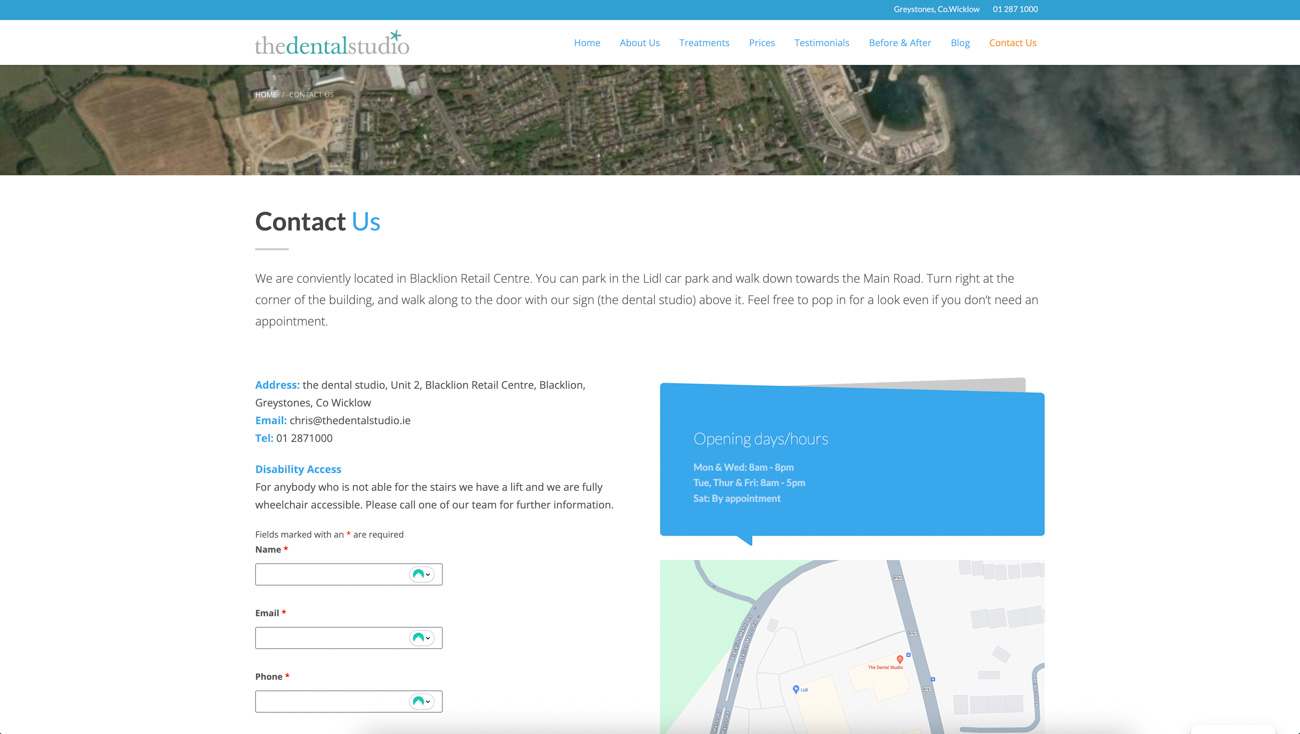The image size is (1300, 734).
Task: Click inside the Name input field
Action: [330, 573]
